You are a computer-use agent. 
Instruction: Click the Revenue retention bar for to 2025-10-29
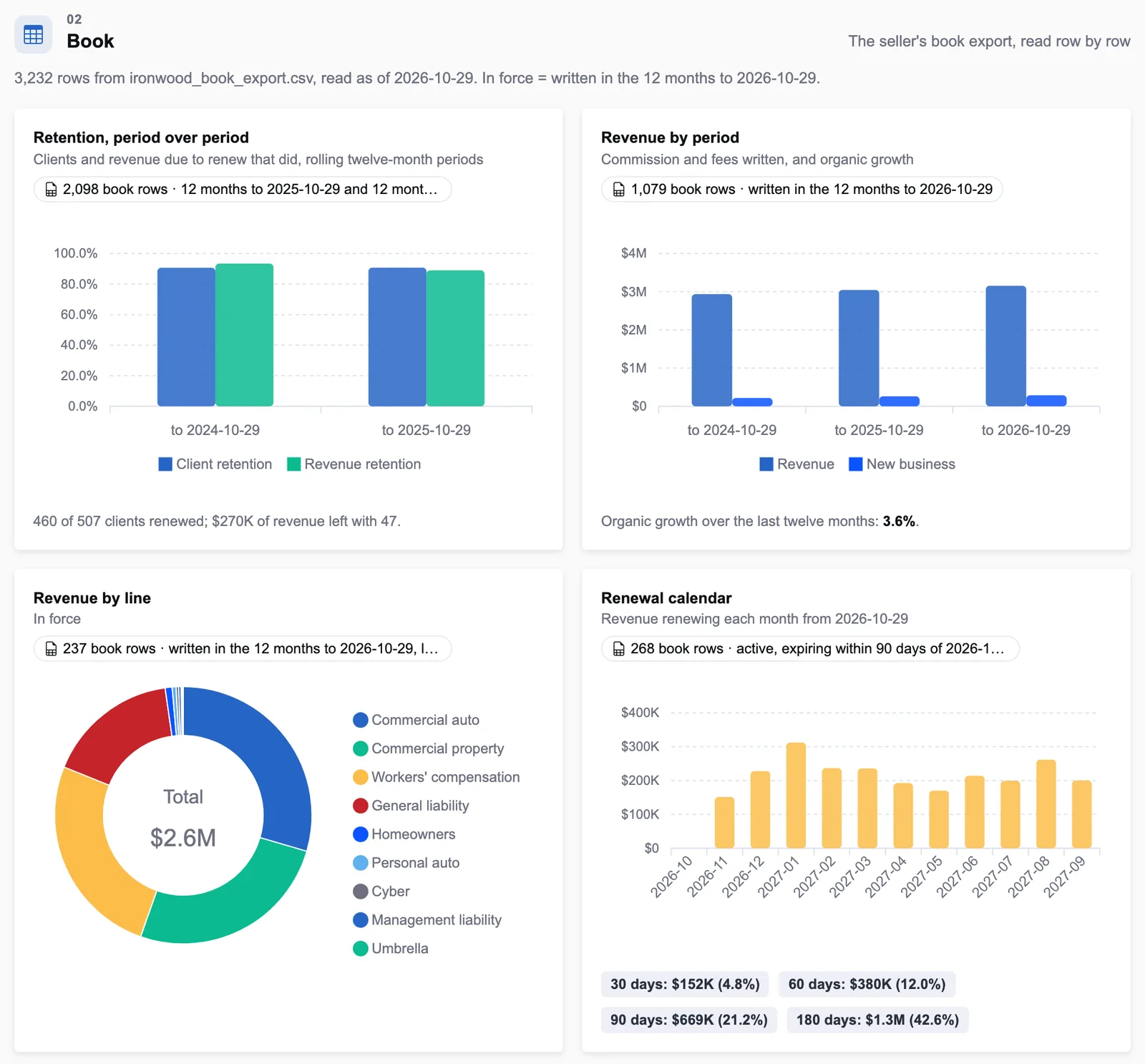tap(455, 338)
